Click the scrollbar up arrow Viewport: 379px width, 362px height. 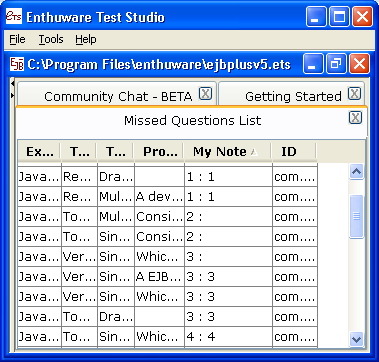(356, 172)
